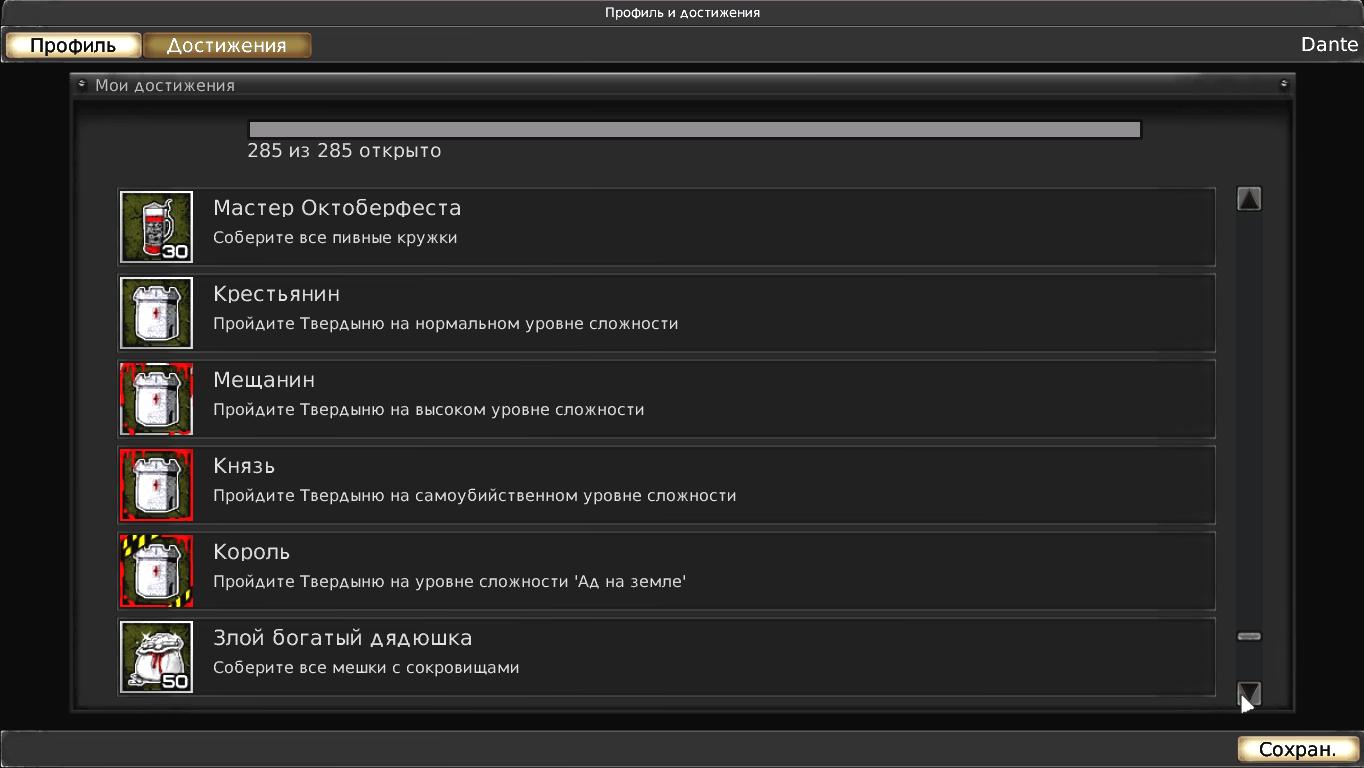Click the small icon at the right end of the Мои достижения header

[x=1284, y=85]
